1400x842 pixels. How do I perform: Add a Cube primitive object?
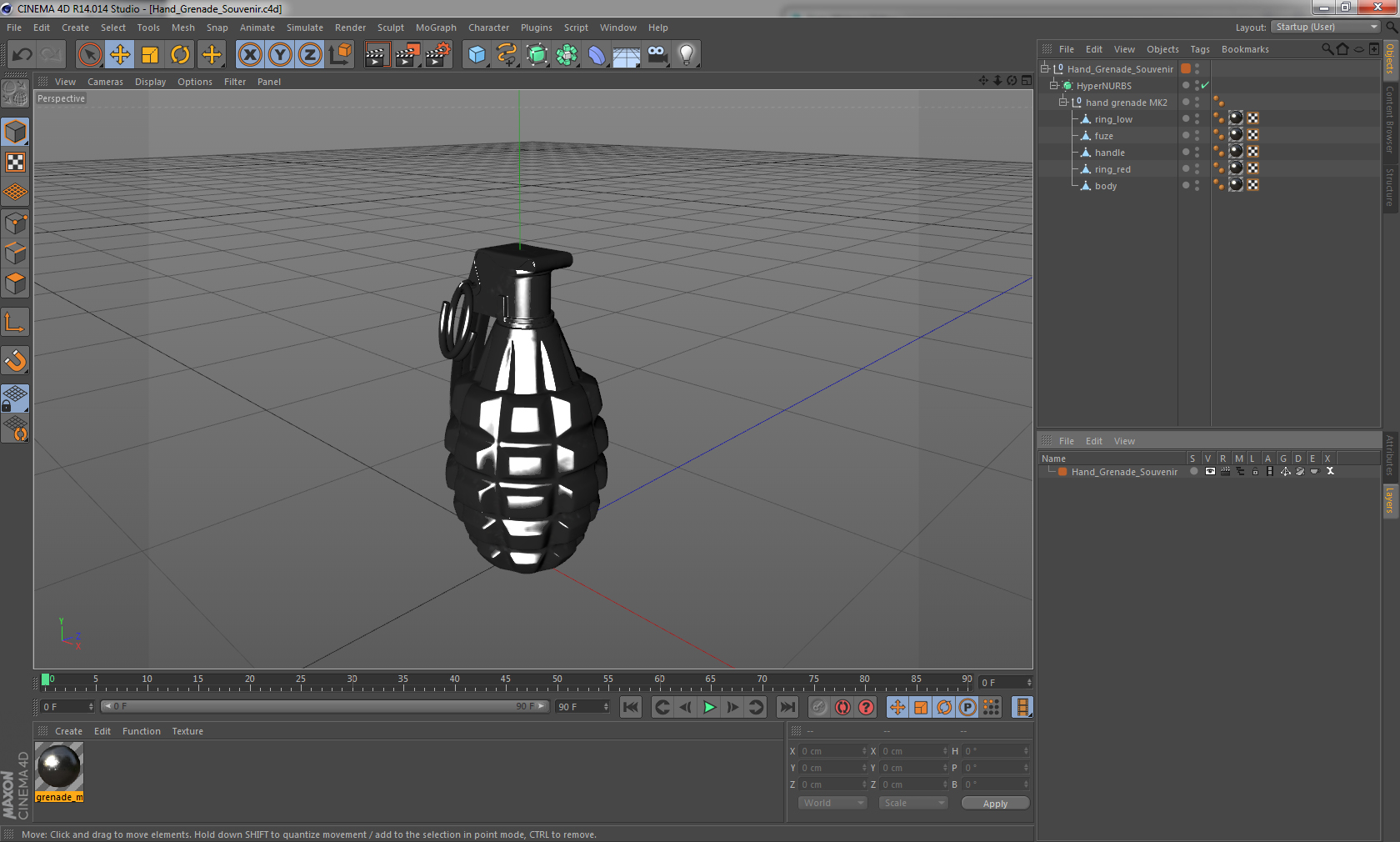[x=477, y=55]
